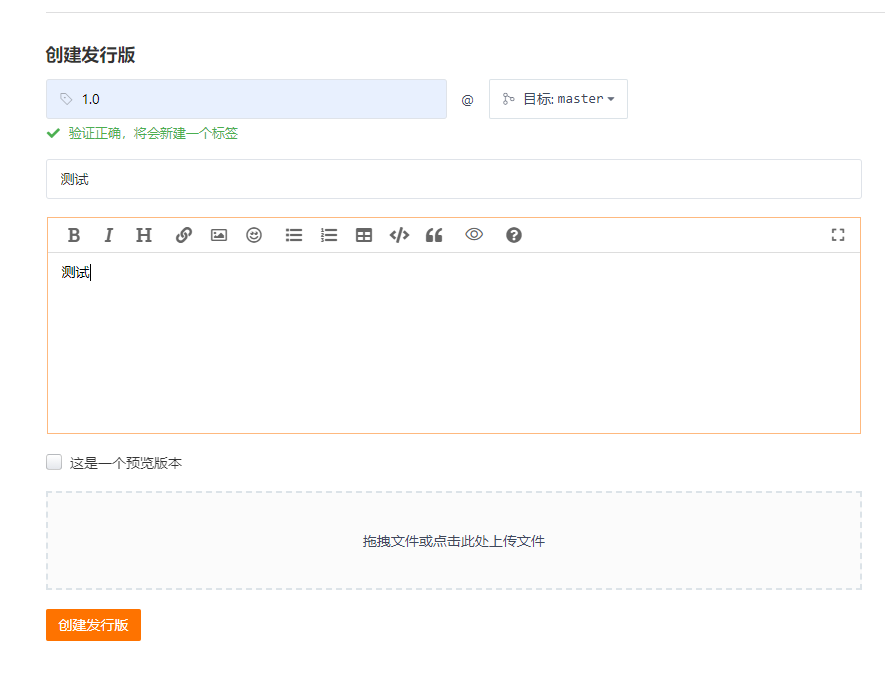Click the file upload drop zone

(454, 541)
